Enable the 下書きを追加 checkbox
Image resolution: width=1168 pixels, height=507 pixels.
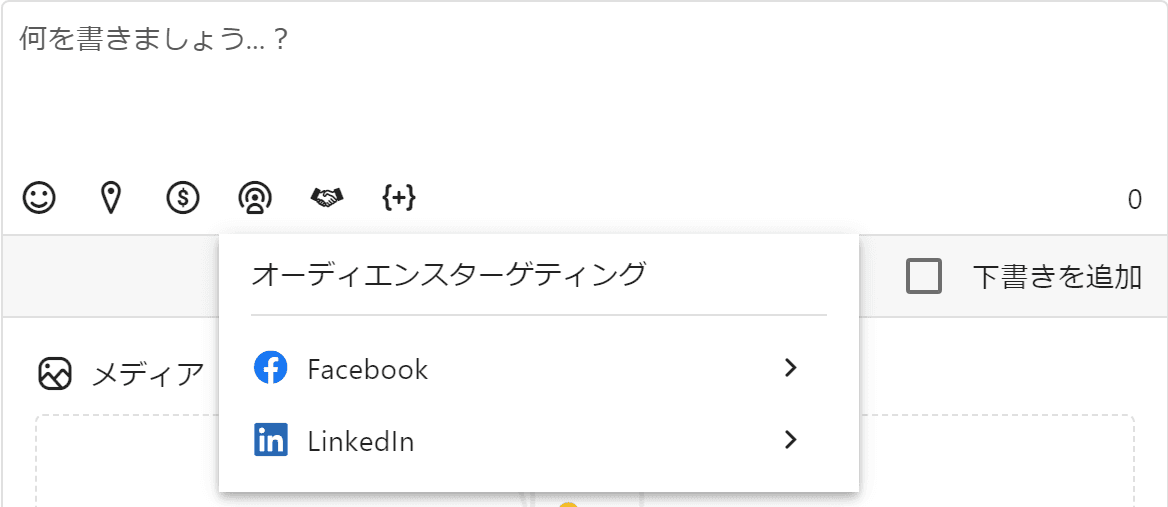924,276
